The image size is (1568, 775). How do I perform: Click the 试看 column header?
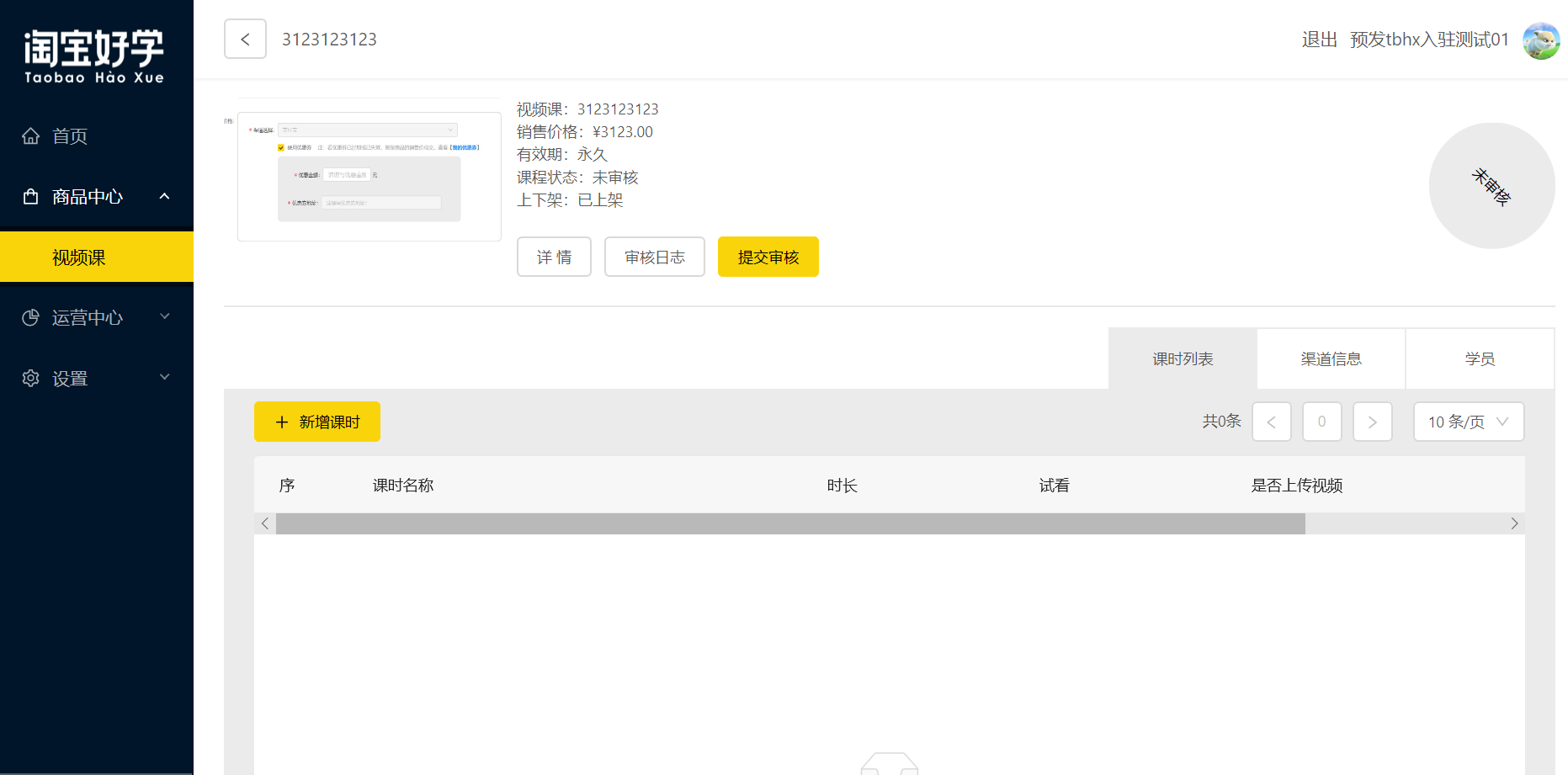(1054, 486)
